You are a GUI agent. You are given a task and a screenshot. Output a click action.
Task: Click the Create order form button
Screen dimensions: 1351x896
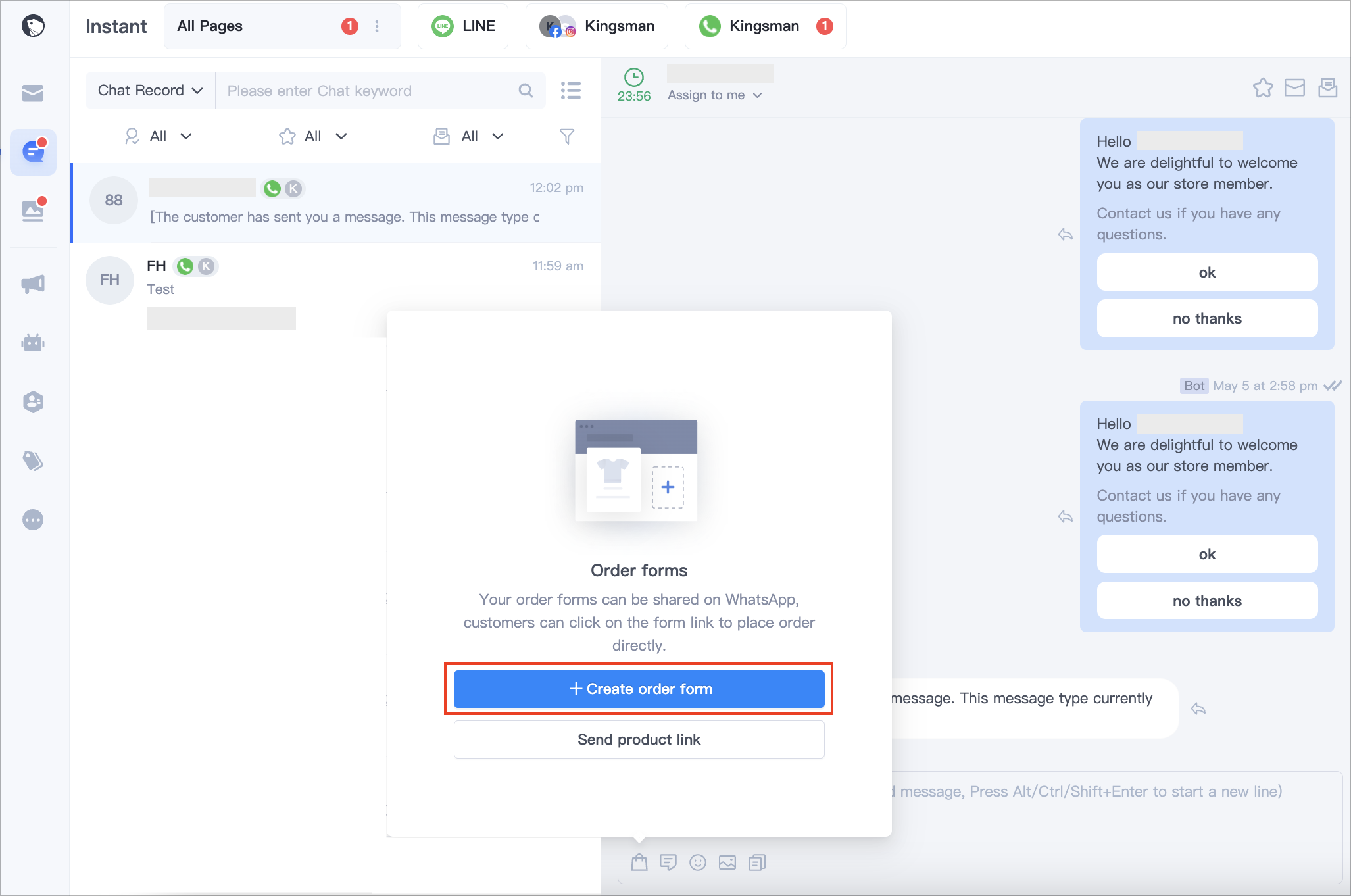click(639, 689)
